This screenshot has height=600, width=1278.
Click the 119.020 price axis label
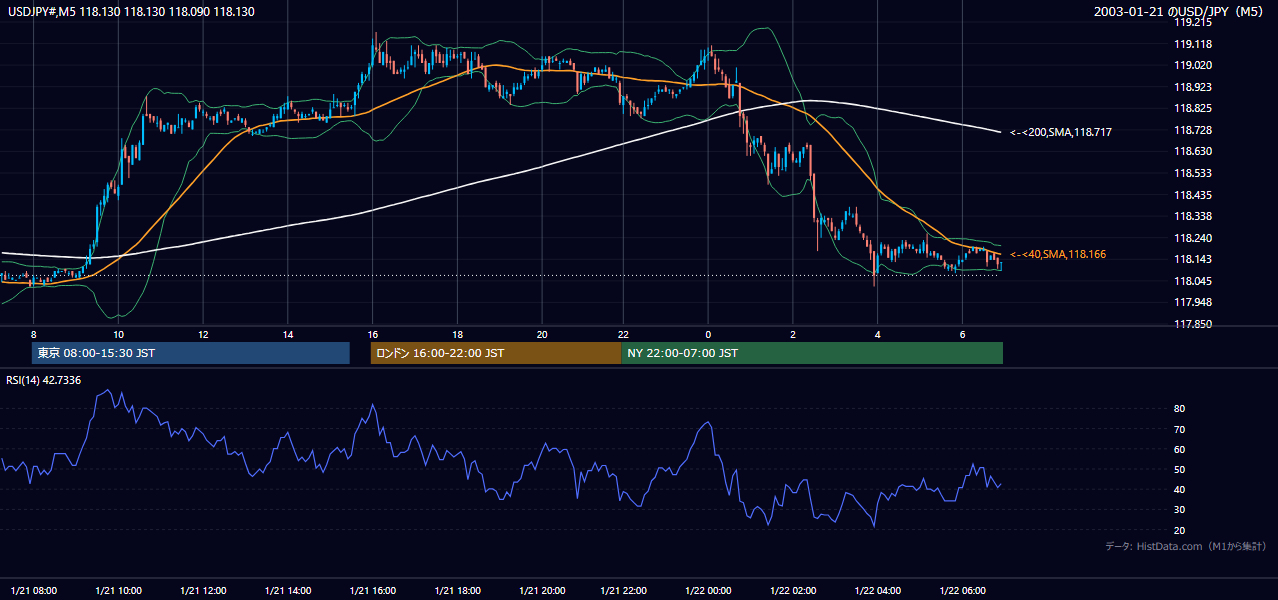[x=1193, y=65]
